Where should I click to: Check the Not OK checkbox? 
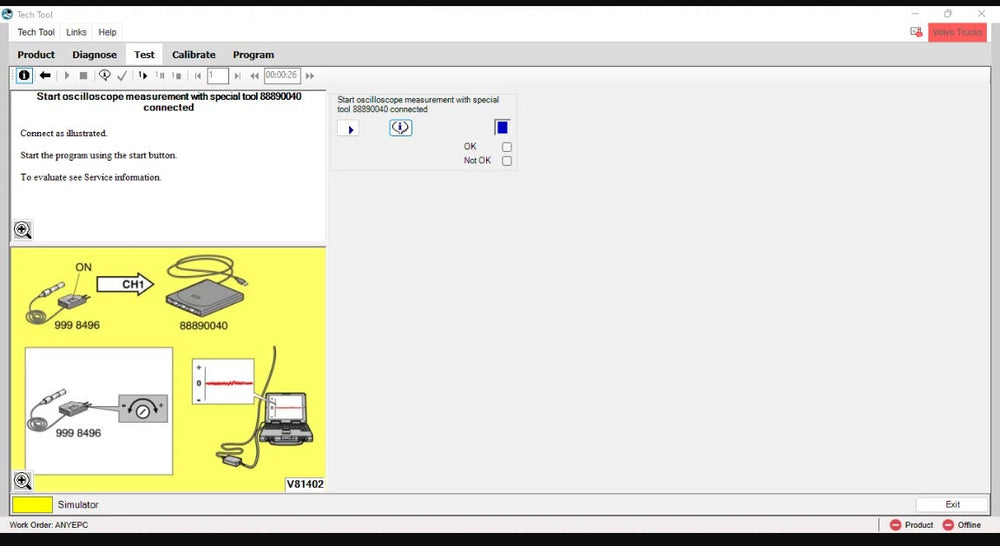[x=507, y=161]
